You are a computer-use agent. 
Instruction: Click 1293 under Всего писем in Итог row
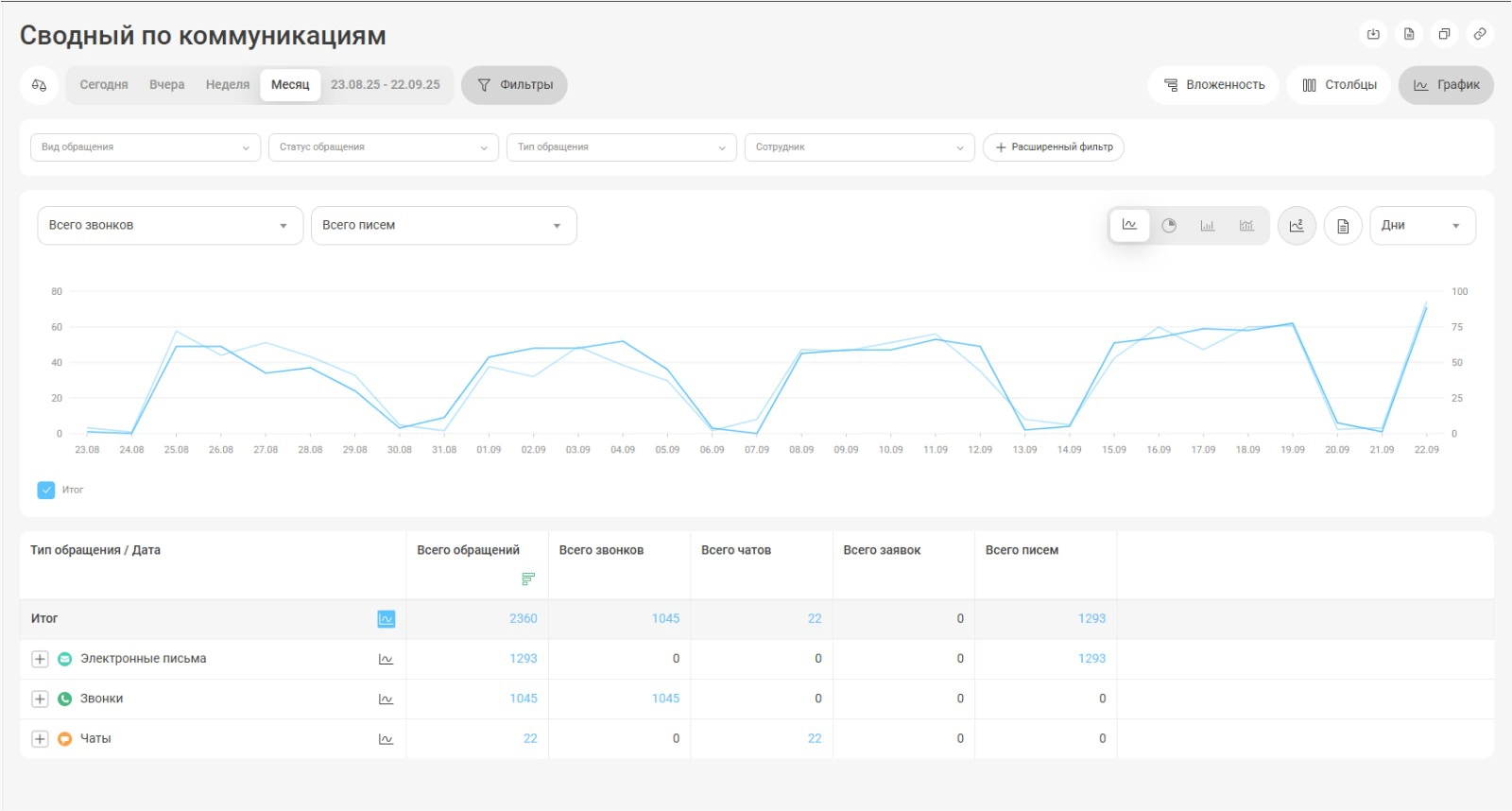click(1091, 619)
